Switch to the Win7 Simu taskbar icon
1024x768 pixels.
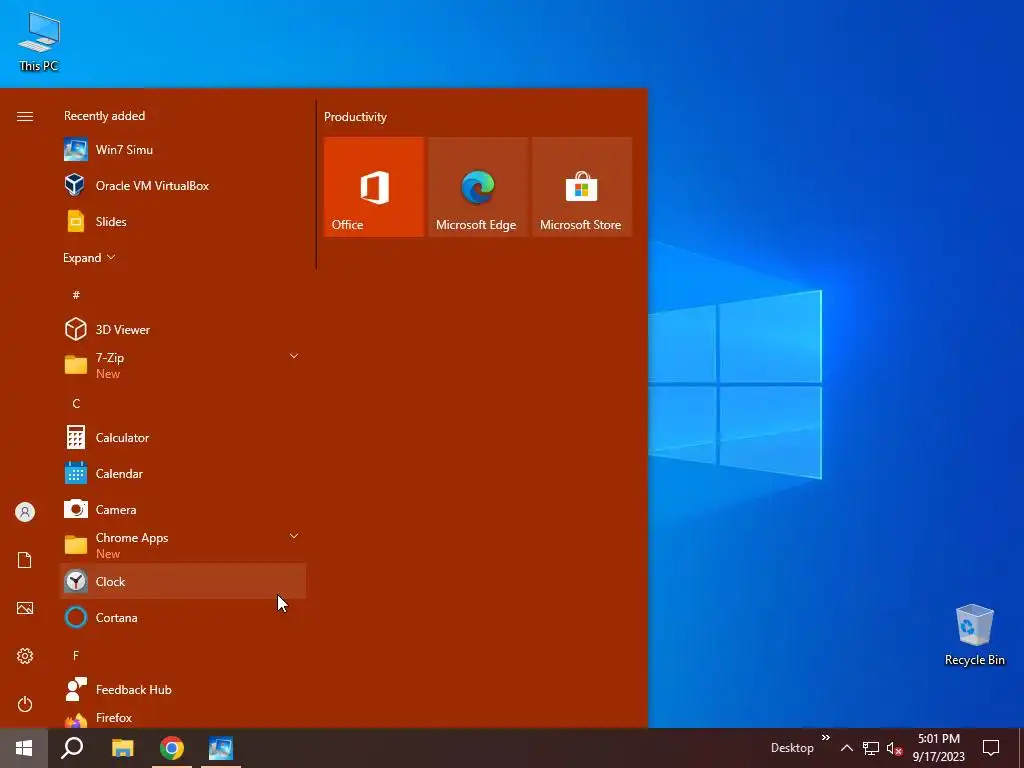[x=221, y=748]
